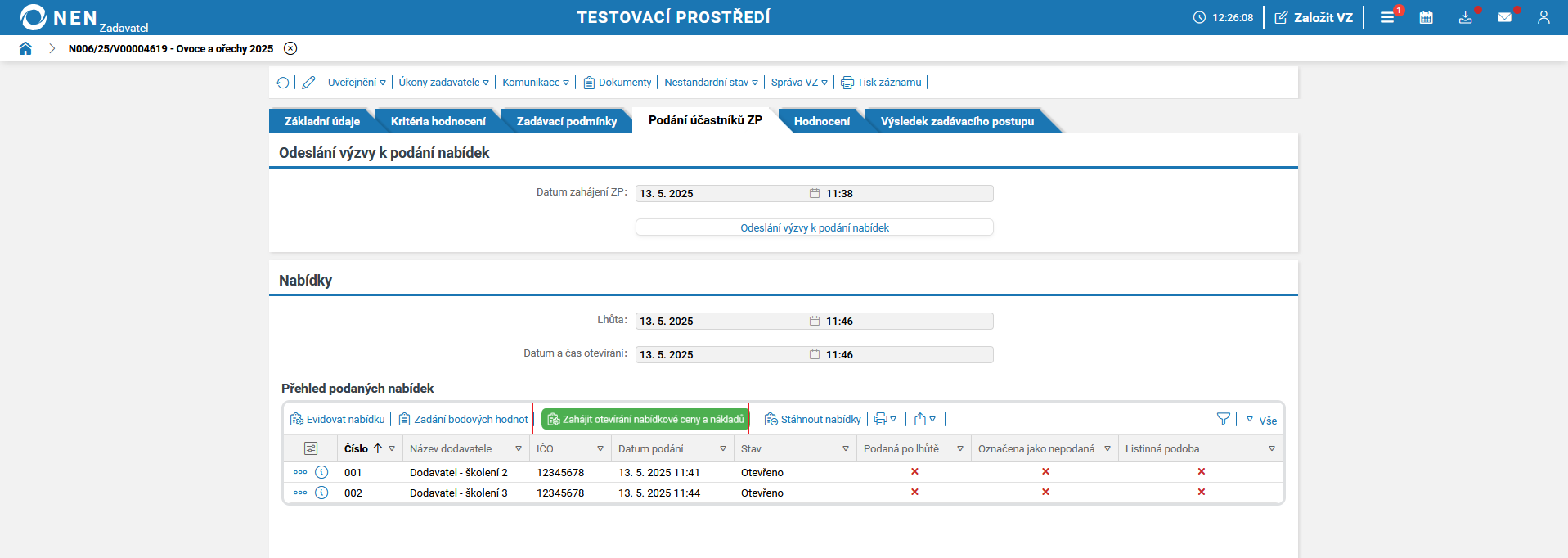This screenshot has height=558, width=1568.
Task: Click the breadcrumb N006/25/V00004619 title
Action: click(171, 48)
